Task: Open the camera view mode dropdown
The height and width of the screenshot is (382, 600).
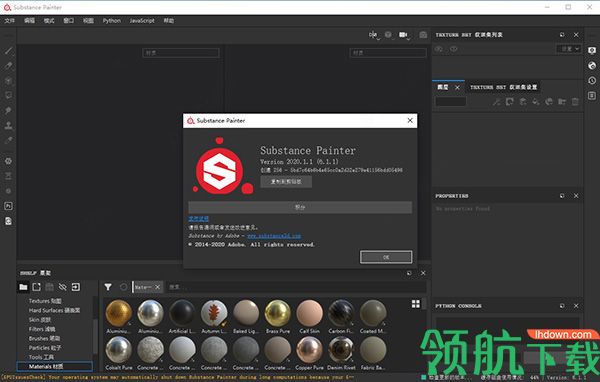Action: (x=404, y=35)
